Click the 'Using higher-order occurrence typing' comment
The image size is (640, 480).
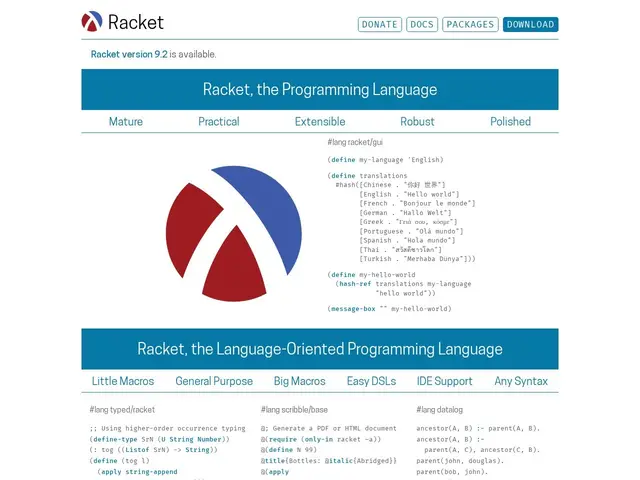[x=168, y=429]
